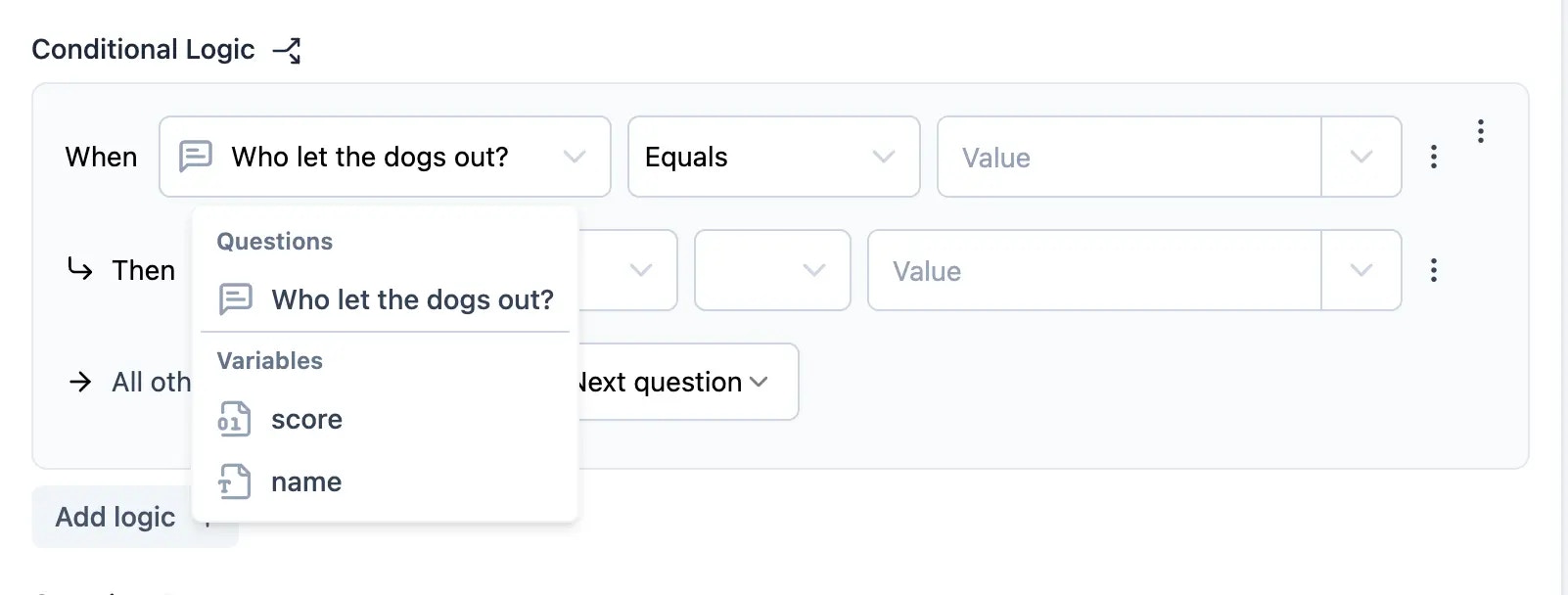Select 'Who let the dogs out?' from Questions
Viewport: 1568px width, 595px height.
pyautogui.click(x=412, y=300)
